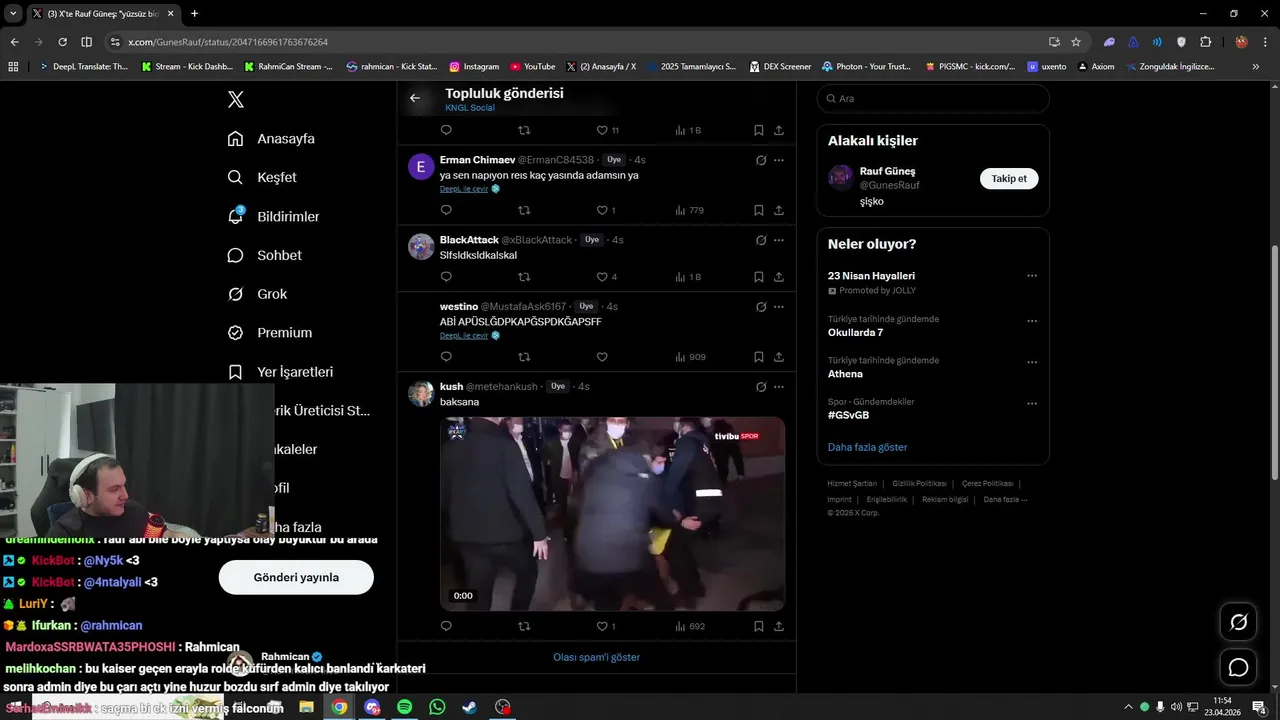Open more options for Athena trend
The image size is (1280, 720).
click(x=1032, y=362)
